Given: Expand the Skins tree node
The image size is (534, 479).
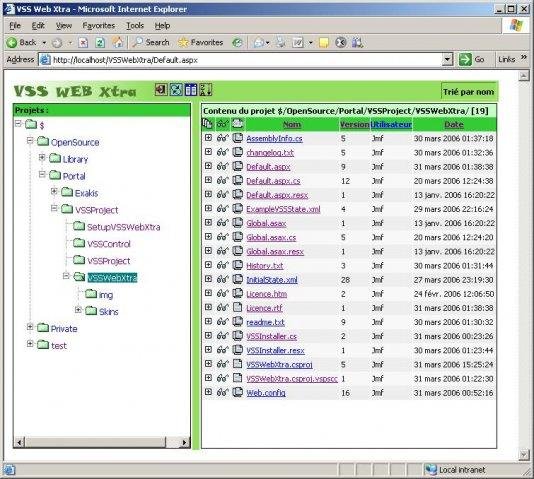Looking at the screenshot, I should (x=78, y=310).
